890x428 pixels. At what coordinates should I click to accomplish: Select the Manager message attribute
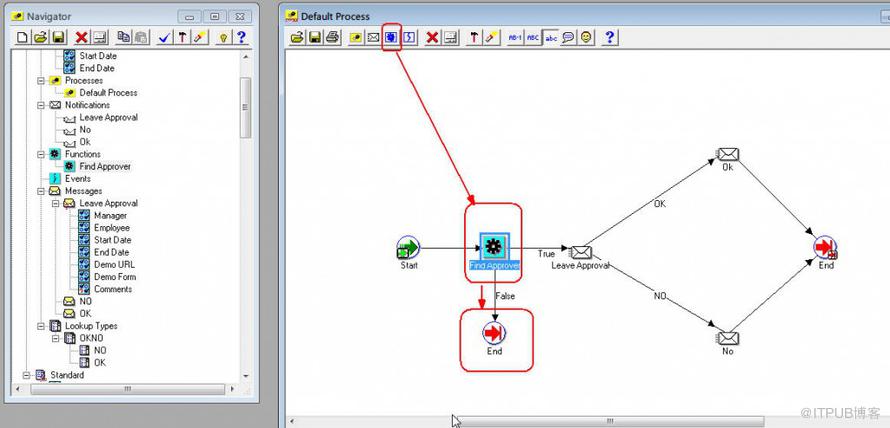[110, 216]
